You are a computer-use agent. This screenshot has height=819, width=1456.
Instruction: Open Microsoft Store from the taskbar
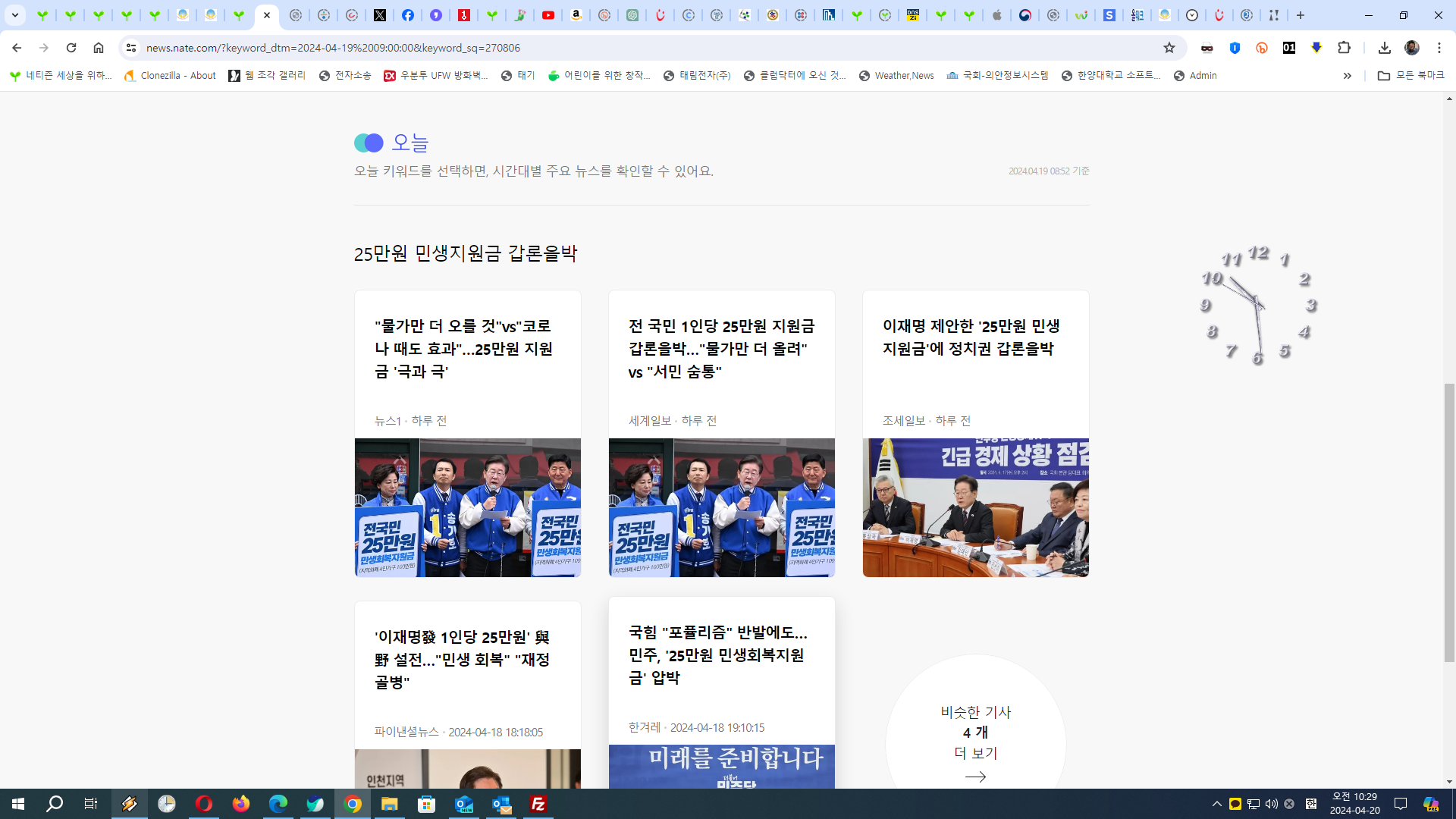click(427, 804)
